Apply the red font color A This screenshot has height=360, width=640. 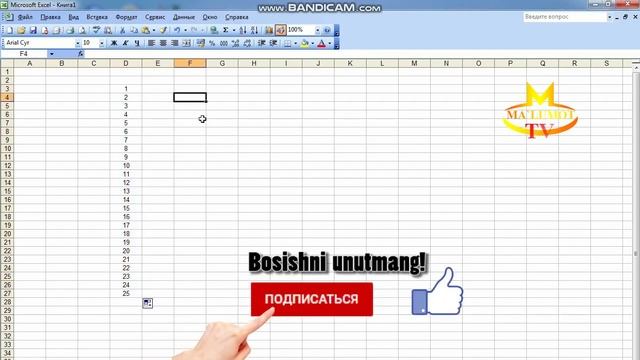(322, 43)
